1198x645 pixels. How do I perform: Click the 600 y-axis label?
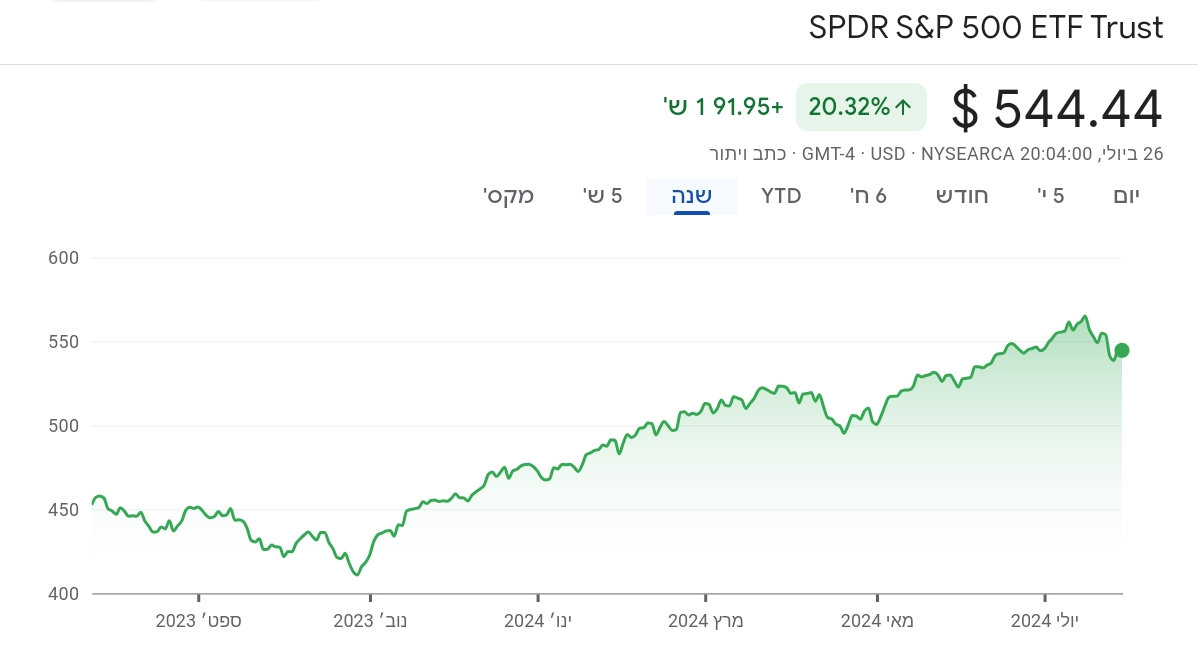tap(63, 258)
